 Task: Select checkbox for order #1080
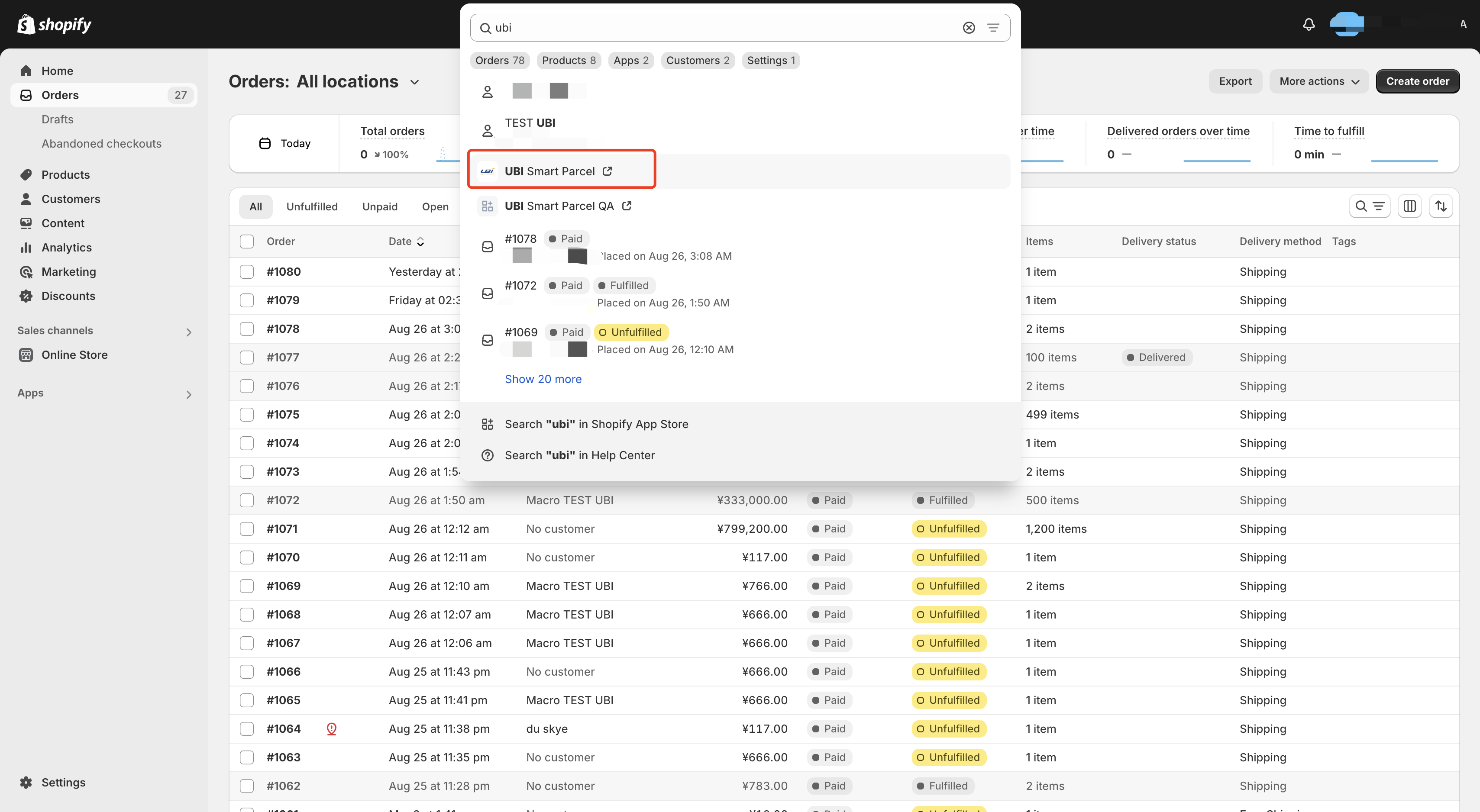(x=246, y=272)
